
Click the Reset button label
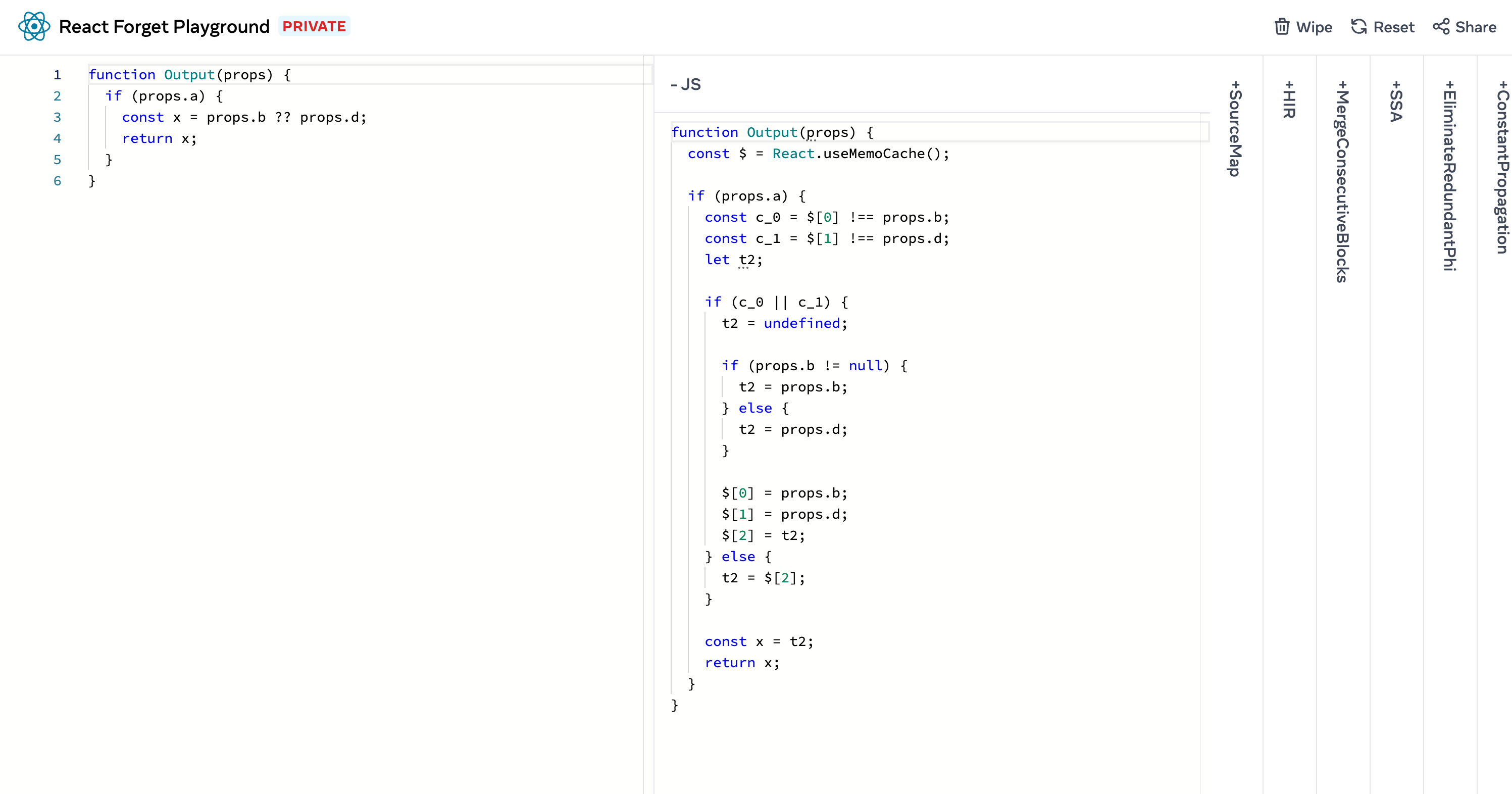pos(1394,27)
